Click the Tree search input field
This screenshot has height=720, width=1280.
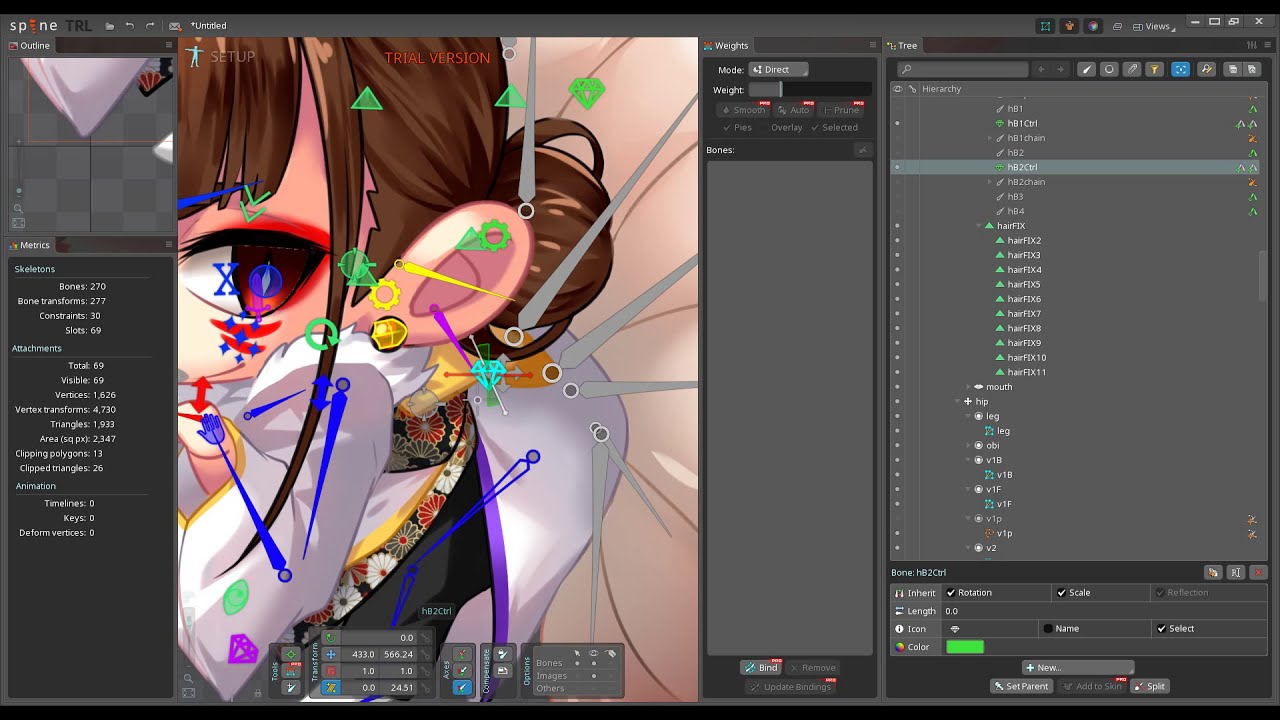click(x=963, y=69)
